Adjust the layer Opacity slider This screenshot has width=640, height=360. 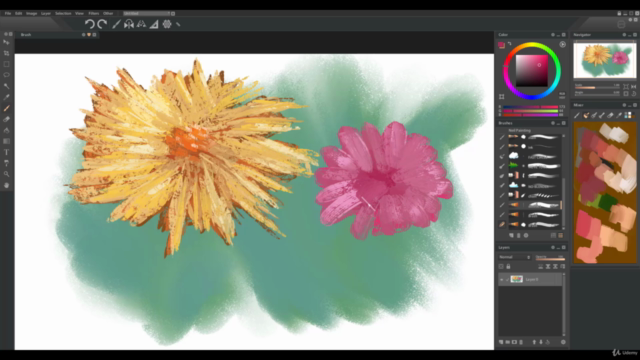pyautogui.click(x=550, y=258)
